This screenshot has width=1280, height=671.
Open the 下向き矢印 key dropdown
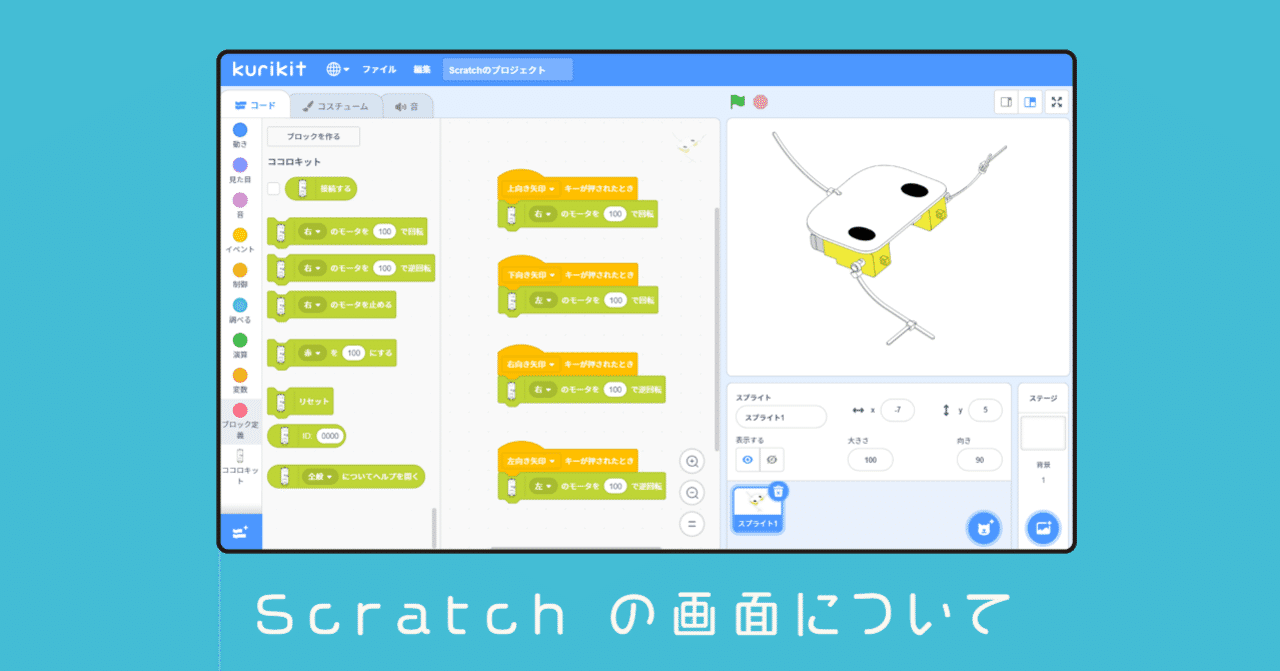(x=531, y=274)
